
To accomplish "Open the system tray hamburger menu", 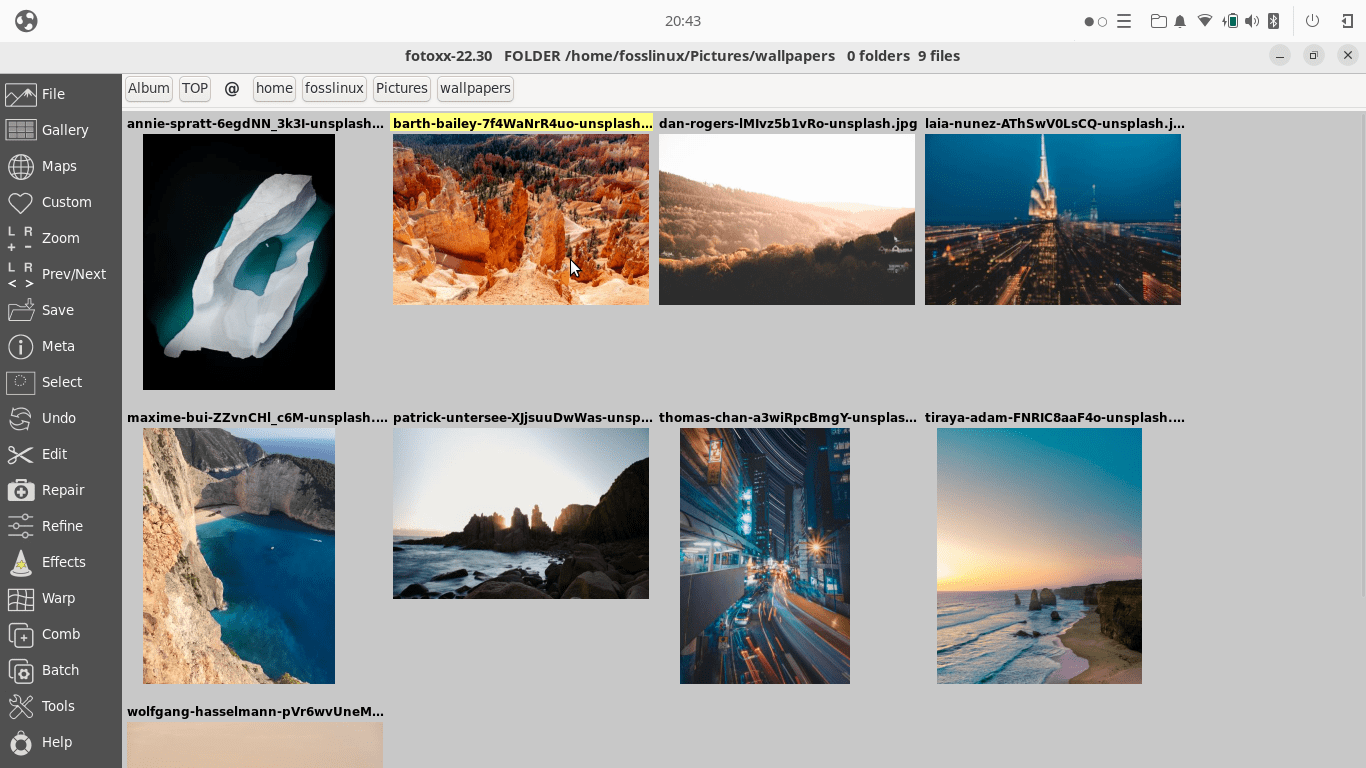I will click(1124, 21).
